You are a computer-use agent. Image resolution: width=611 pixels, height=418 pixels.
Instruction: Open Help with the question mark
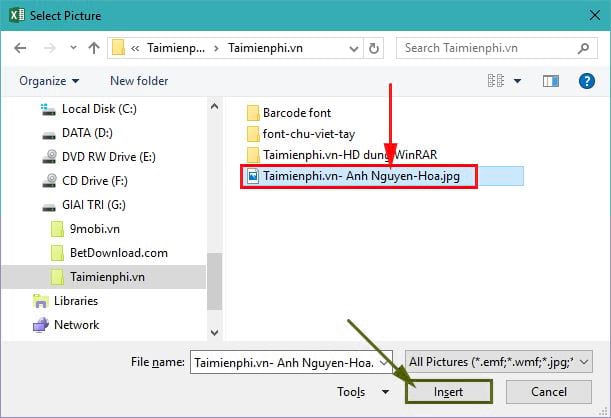586,81
